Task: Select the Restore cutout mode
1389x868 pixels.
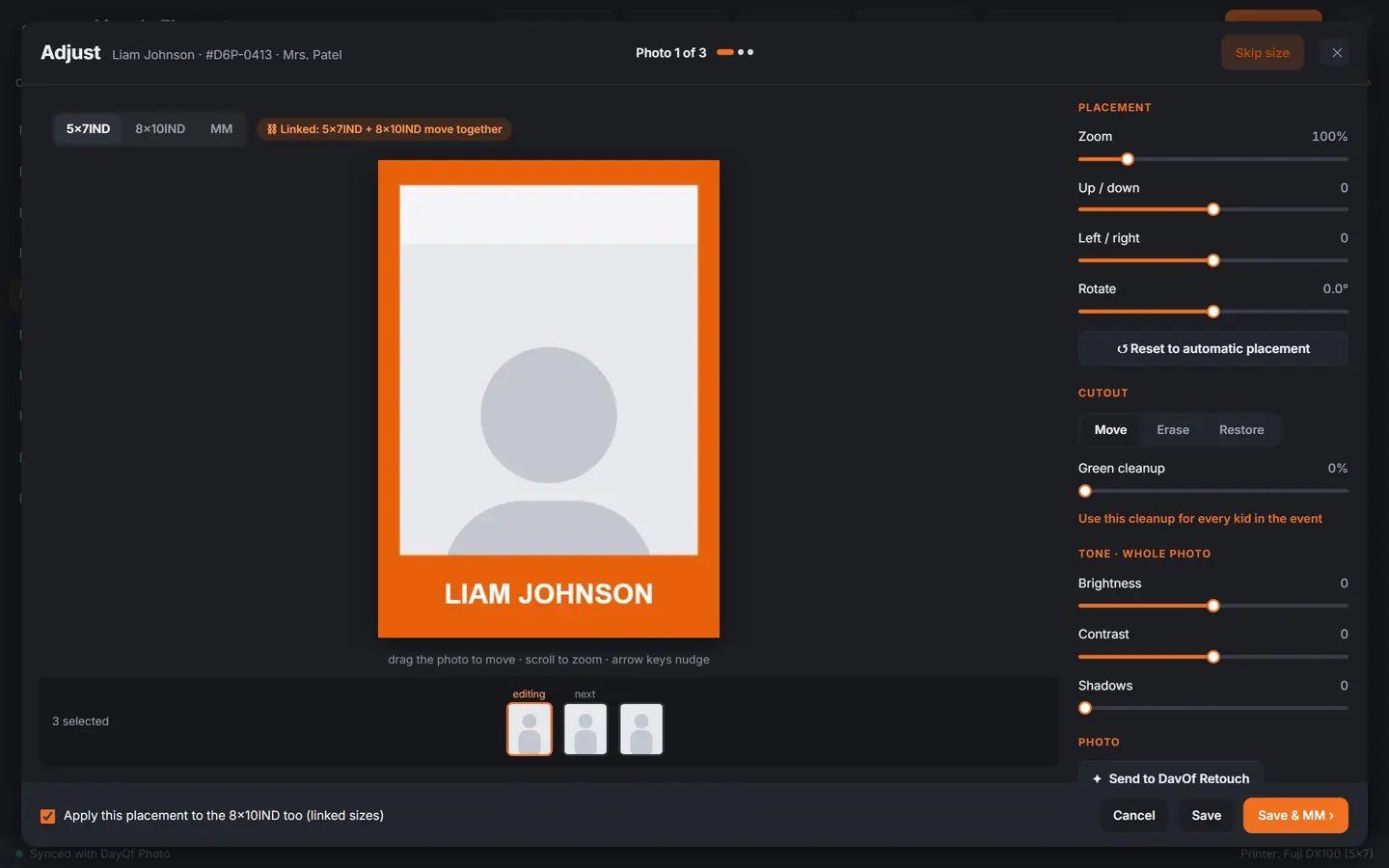Action: coord(1241,430)
